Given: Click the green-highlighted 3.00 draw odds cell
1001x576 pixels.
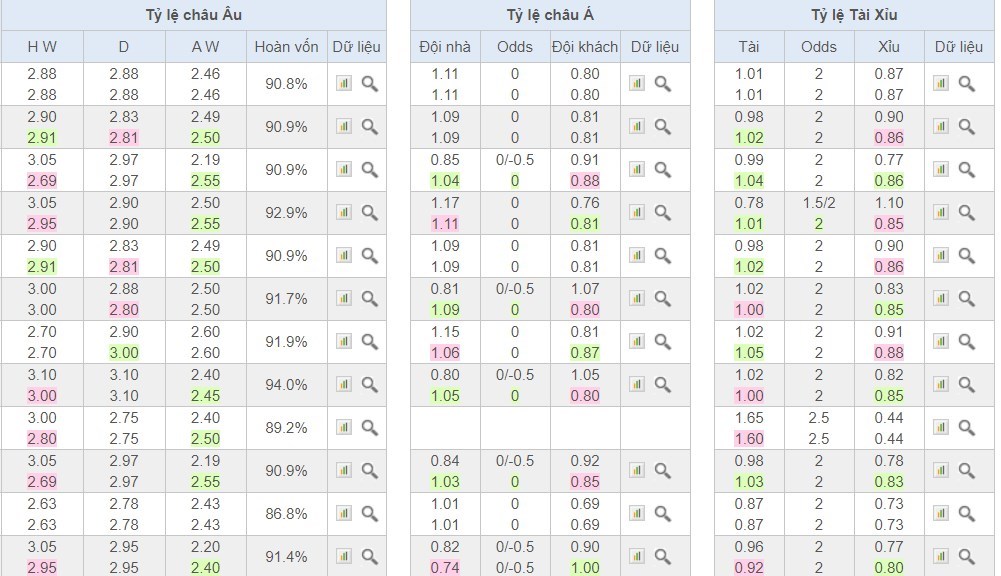Looking at the screenshot, I should pos(124,353).
